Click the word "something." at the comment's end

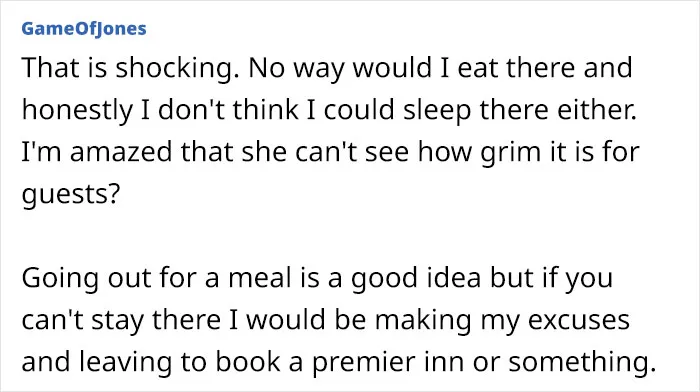582,363
